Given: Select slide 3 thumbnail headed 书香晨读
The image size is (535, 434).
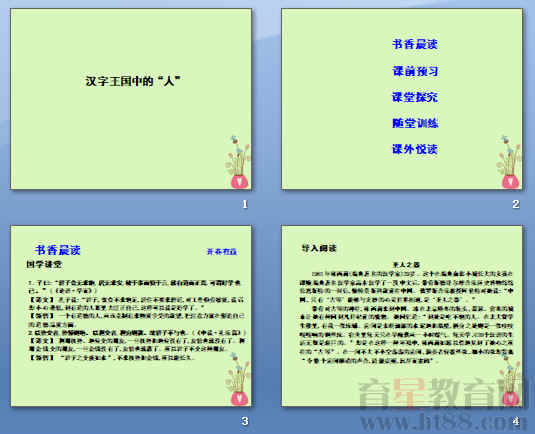Looking at the screenshot, I should pos(131,316).
